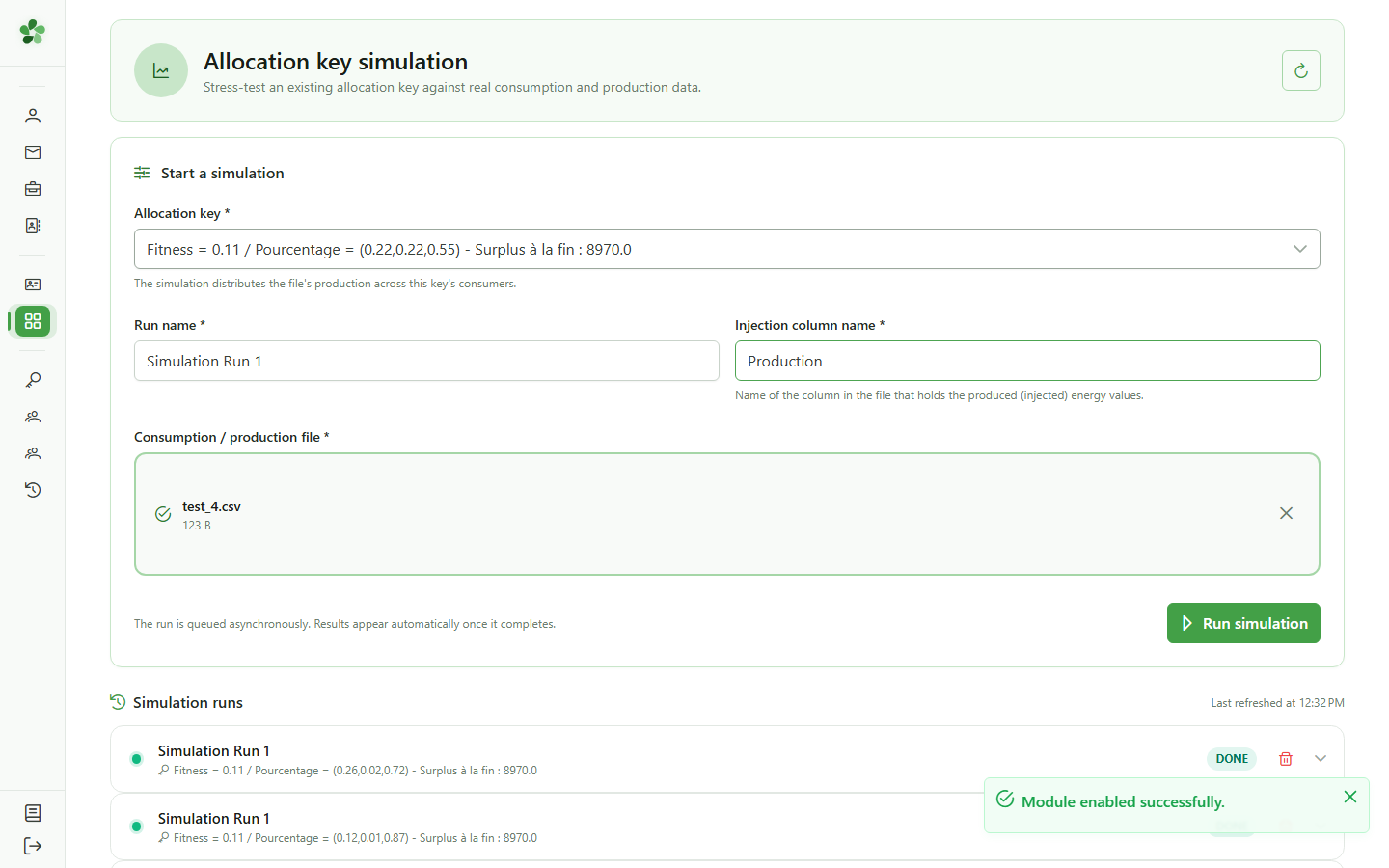Open the mail envelope sidebar icon
The height and width of the screenshot is (868, 1389).
[x=33, y=152]
